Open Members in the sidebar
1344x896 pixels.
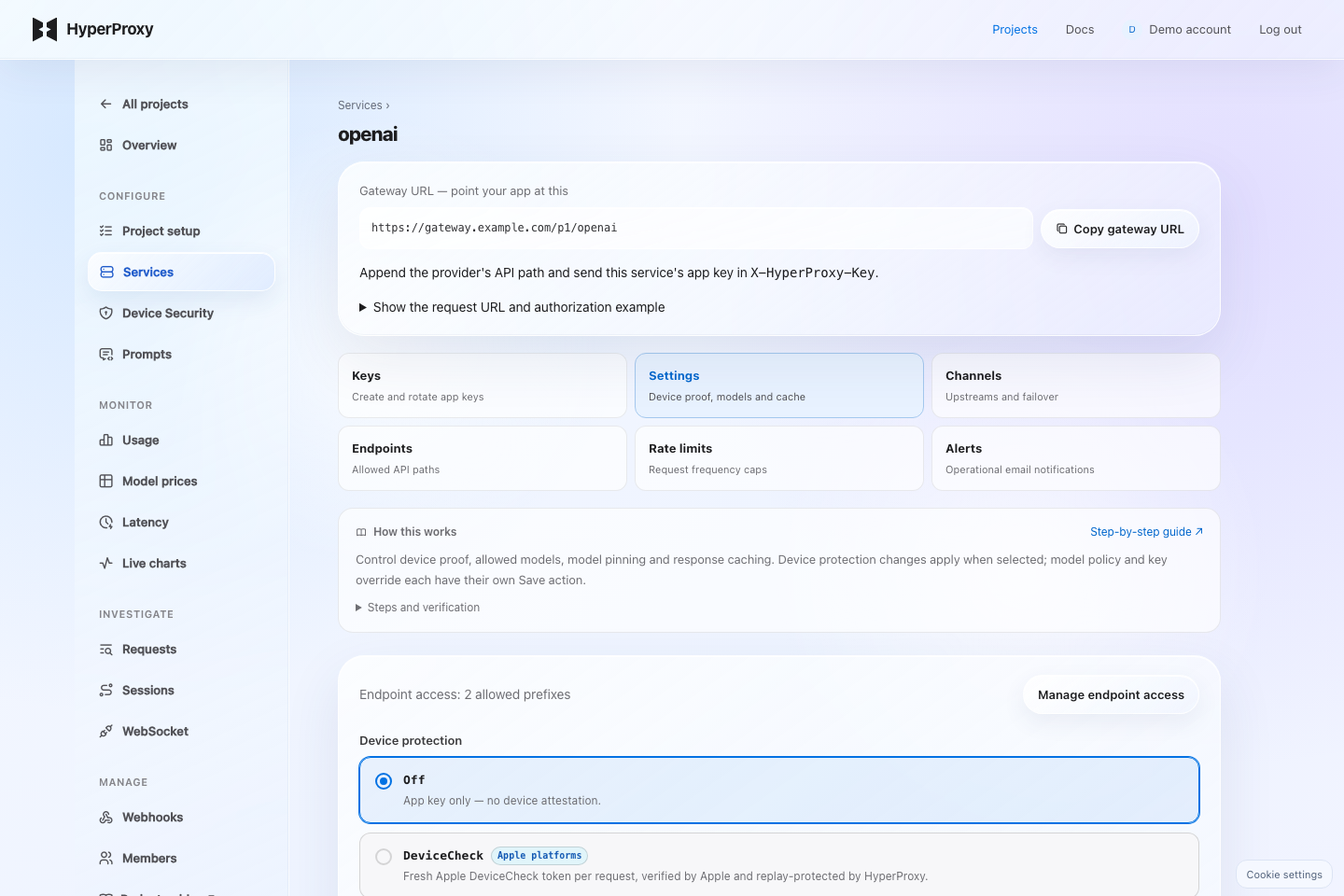(181, 859)
